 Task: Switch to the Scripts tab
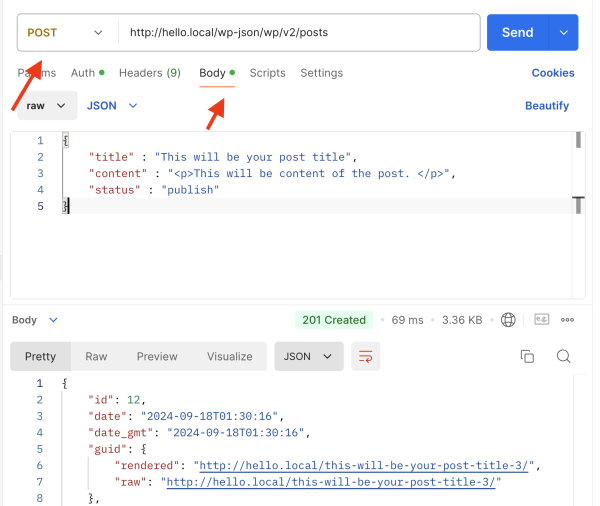(x=267, y=73)
